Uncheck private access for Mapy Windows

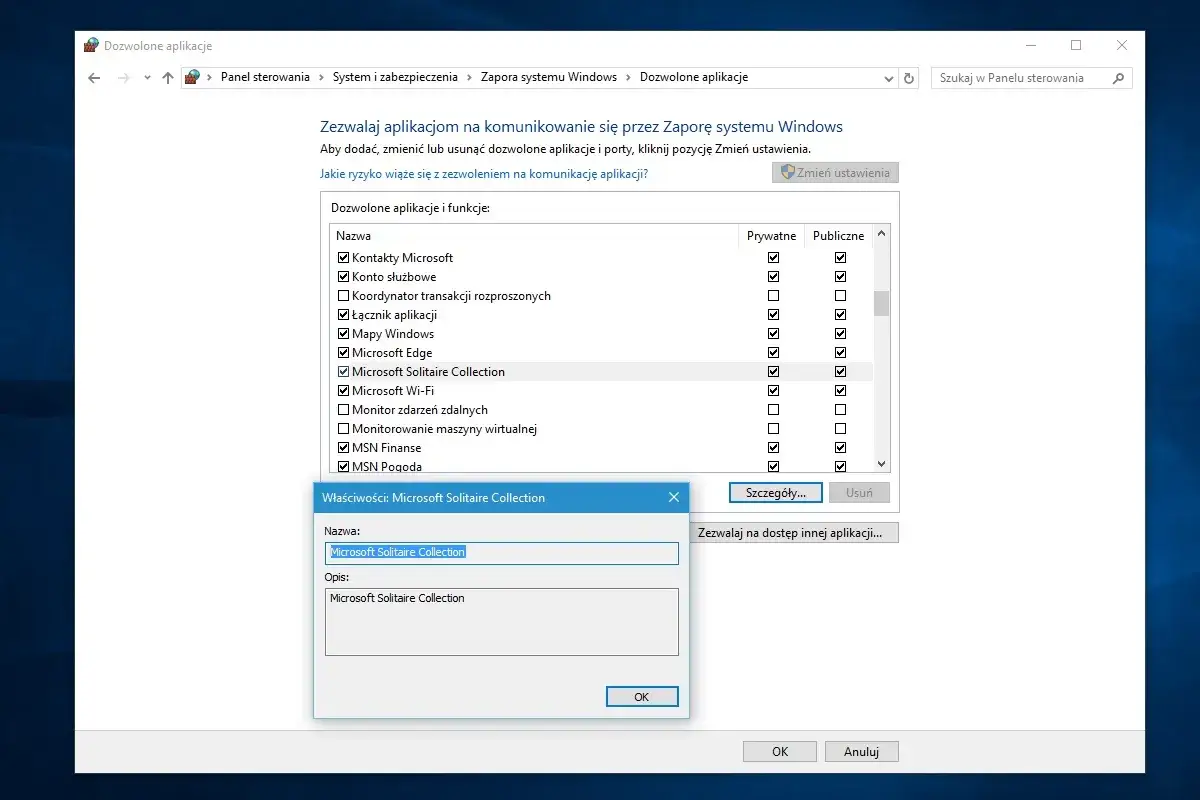(773, 333)
